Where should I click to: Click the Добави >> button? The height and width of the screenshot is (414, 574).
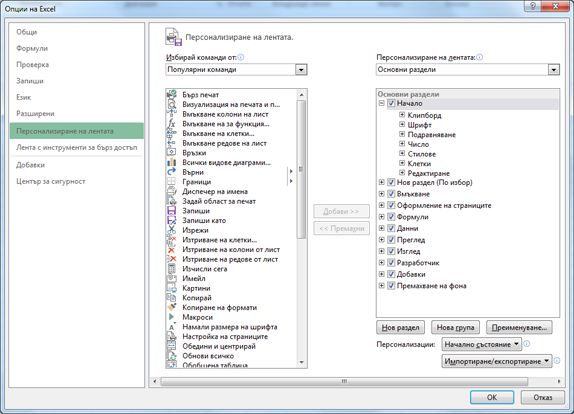coord(341,211)
